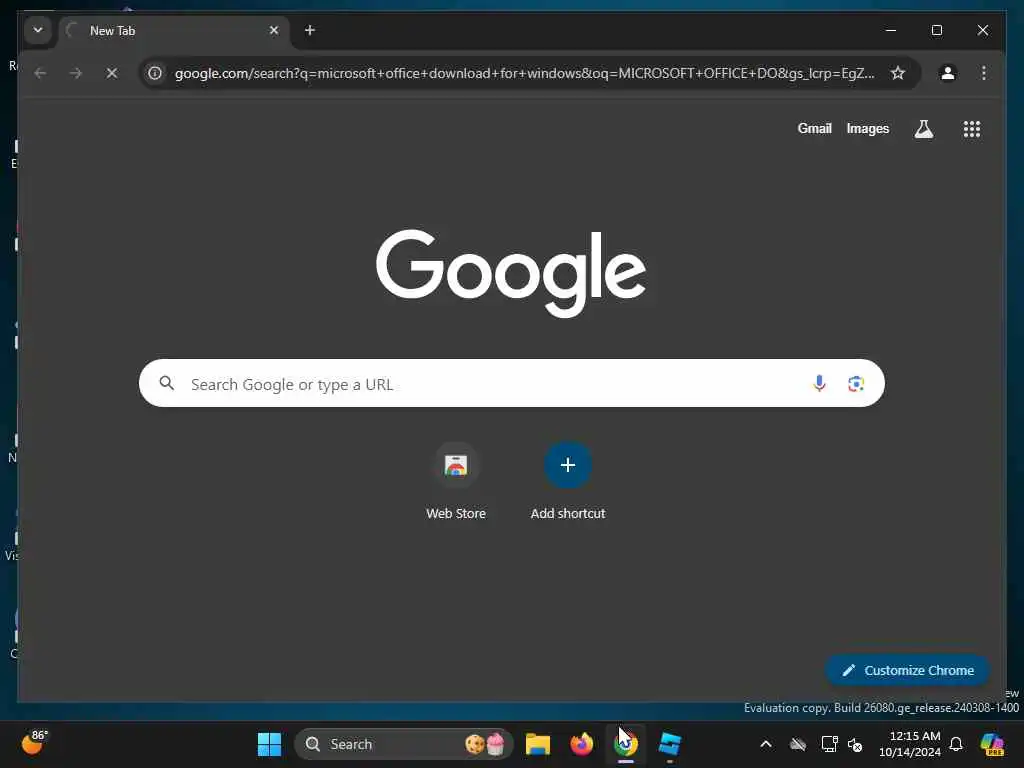
Task: Go back to previous page
Action: [x=40, y=73]
